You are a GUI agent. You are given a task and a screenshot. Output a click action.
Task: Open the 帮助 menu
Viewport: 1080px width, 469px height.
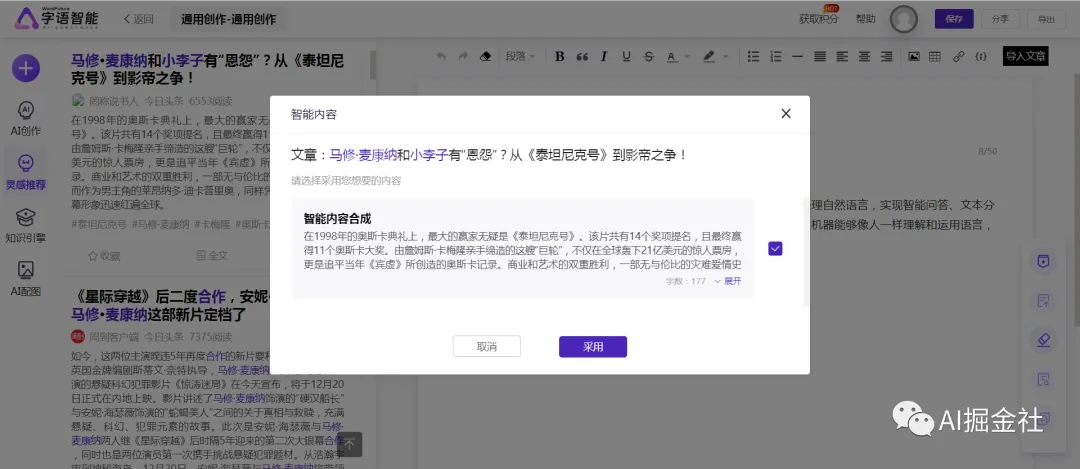pyautogui.click(x=866, y=19)
